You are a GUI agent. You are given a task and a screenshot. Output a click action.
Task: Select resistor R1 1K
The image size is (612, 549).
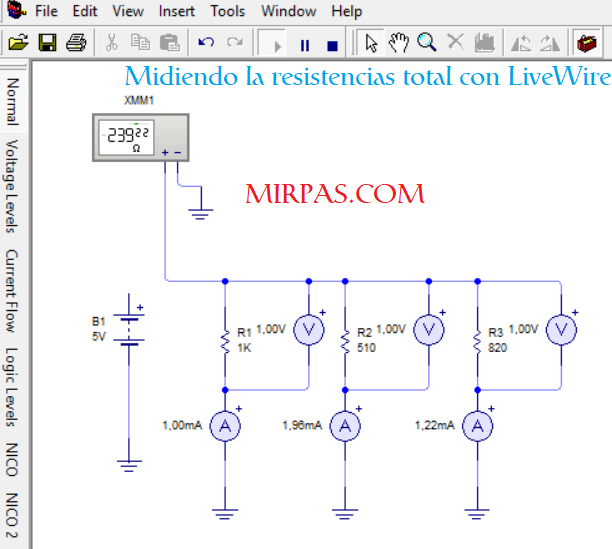click(x=225, y=342)
